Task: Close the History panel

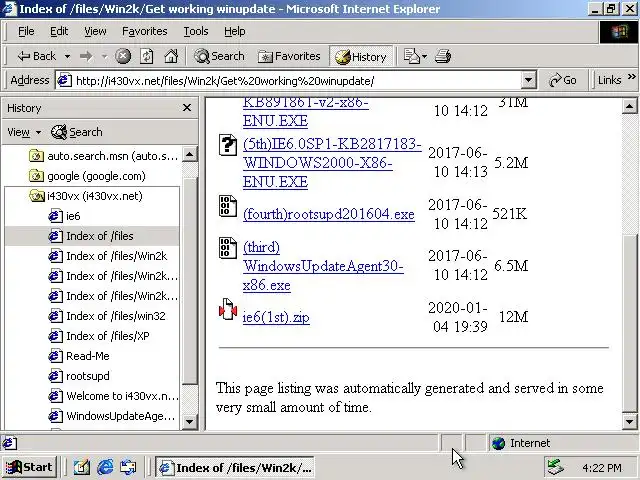Action: click(187, 108)
